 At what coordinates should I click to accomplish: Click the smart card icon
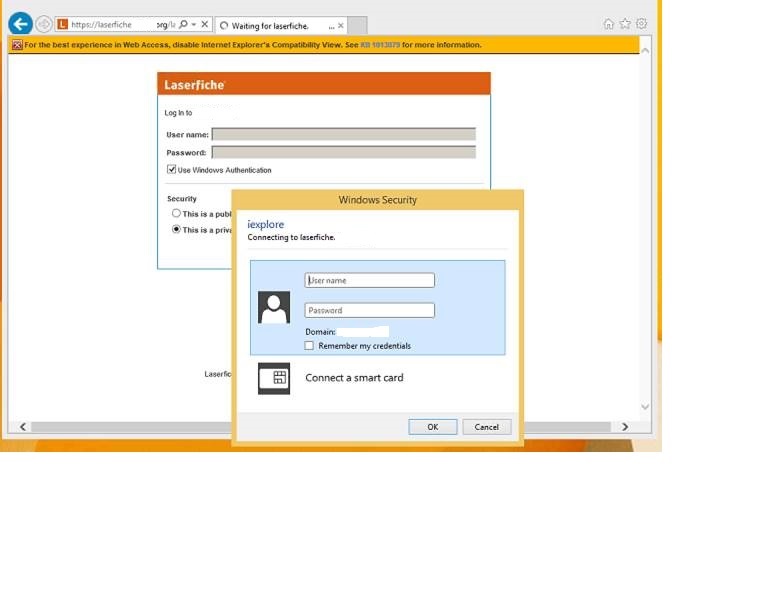[x=274, y=378]
